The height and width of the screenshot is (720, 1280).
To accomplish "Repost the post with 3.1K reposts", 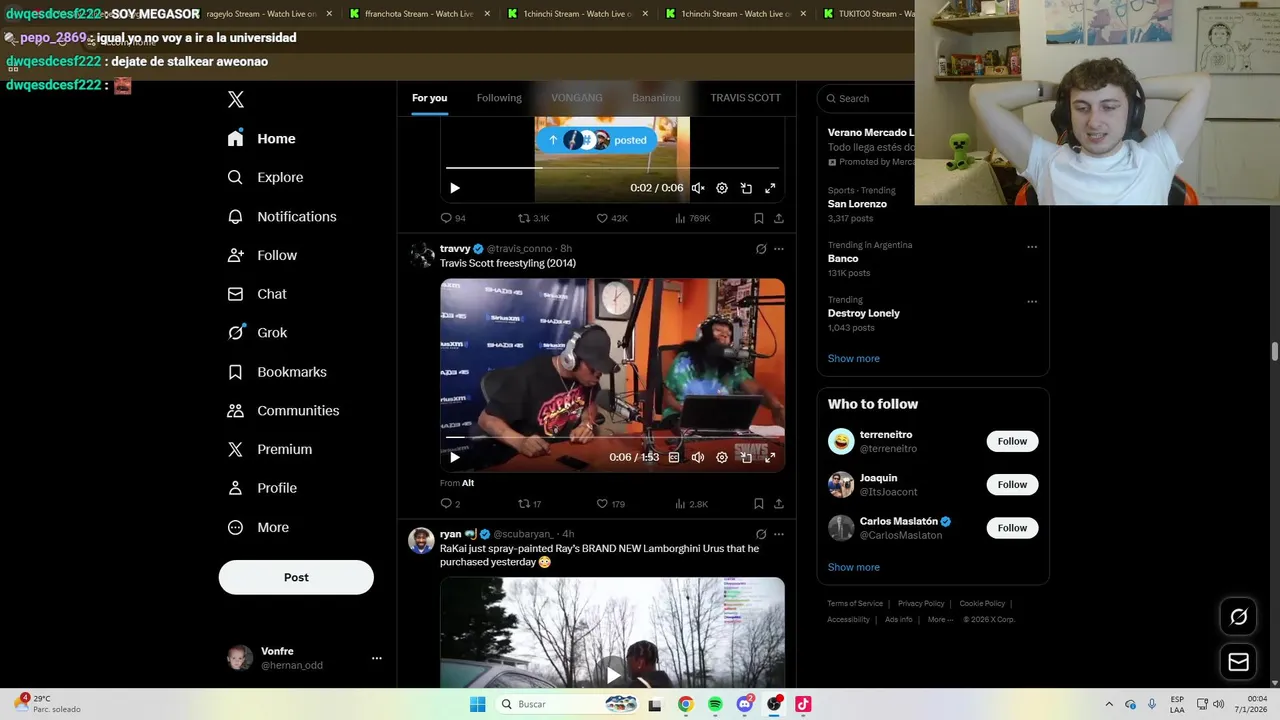I will point(533,218).
